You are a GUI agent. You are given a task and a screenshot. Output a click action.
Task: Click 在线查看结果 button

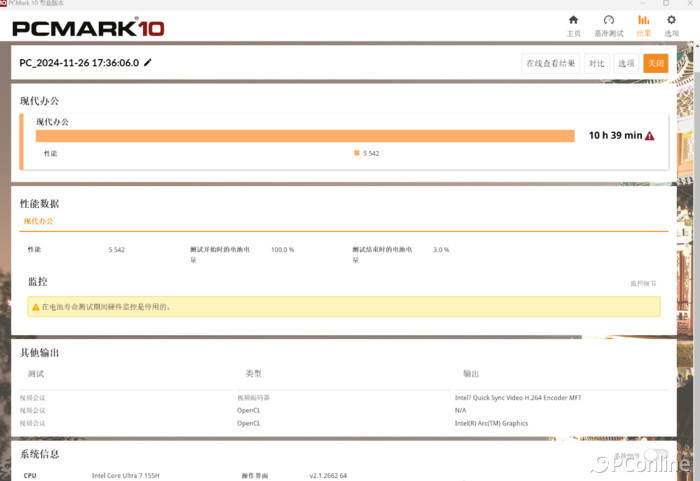pos(550,63)
